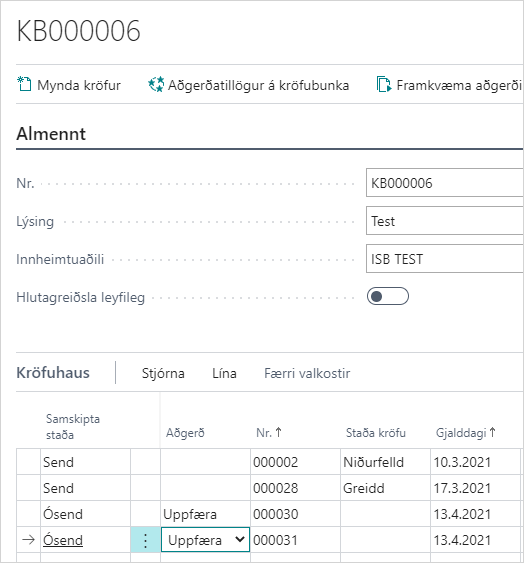524x563 pixels.
Task: Click the Greidd status cell
Action: pos(385,488)
